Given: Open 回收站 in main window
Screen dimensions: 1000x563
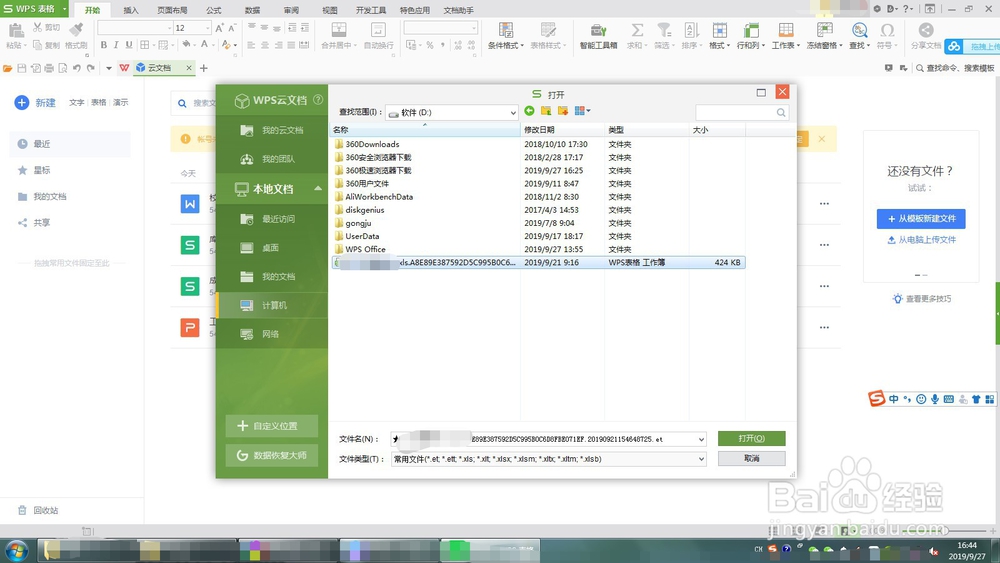Looking at the screenshot, I should 38,511.
